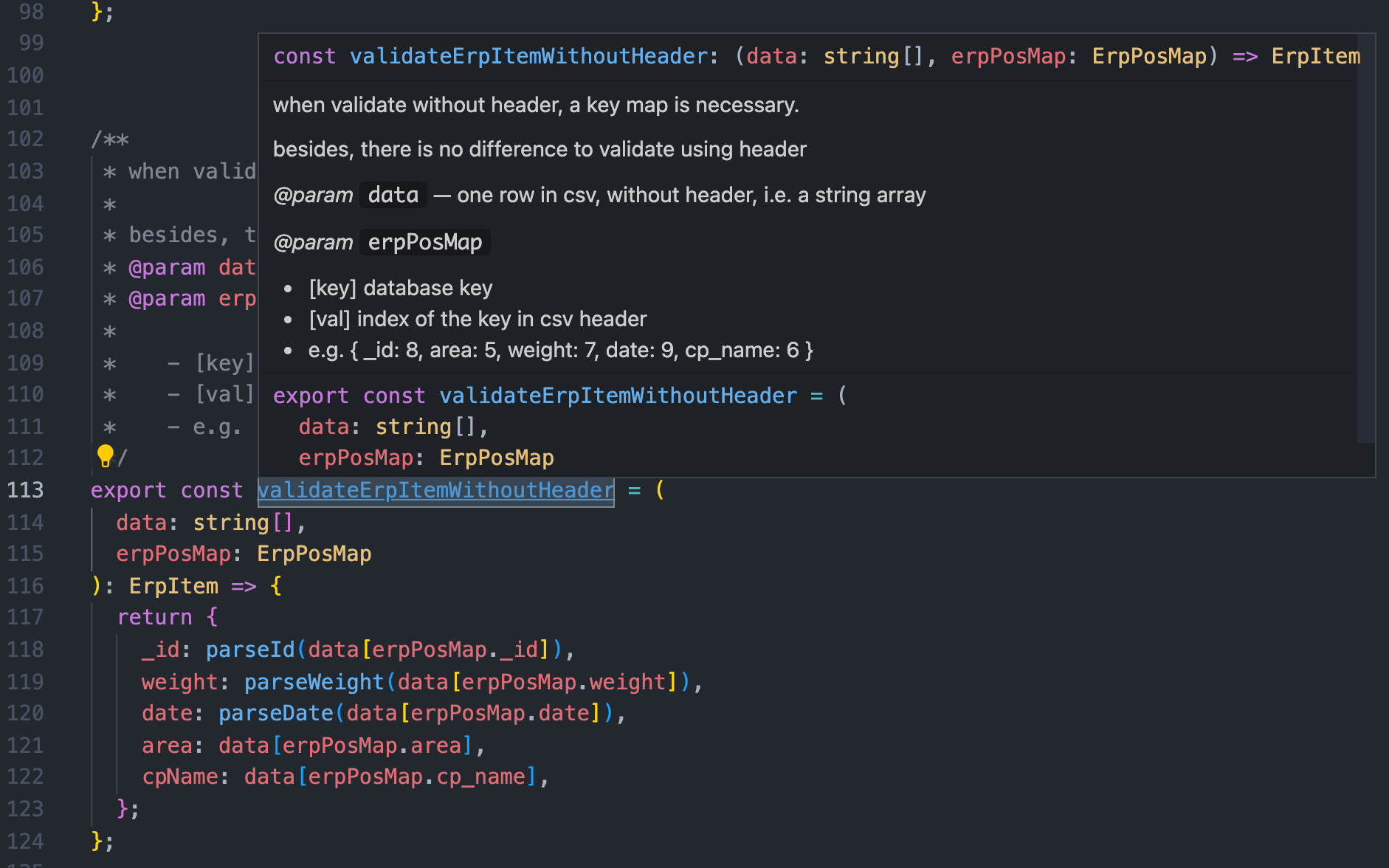Click 'string[]' type on line 114
Viewport: 1389px width, 868px height.
[244, 523]
